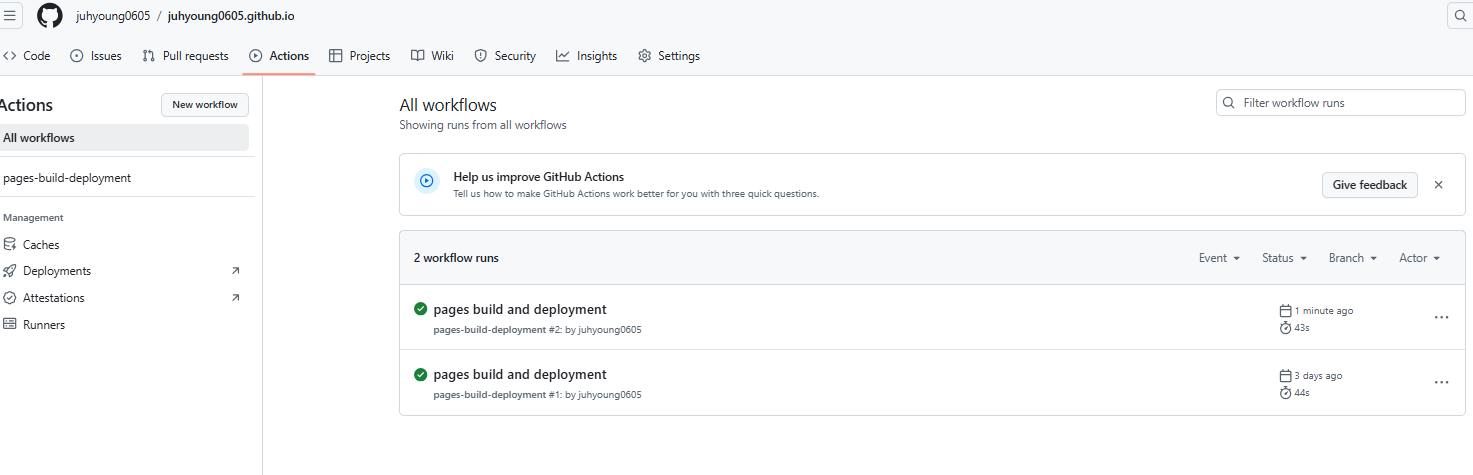This screenshot has width=1473, height=475.
Task: Select the Actions tab
Action: point(279,56)
